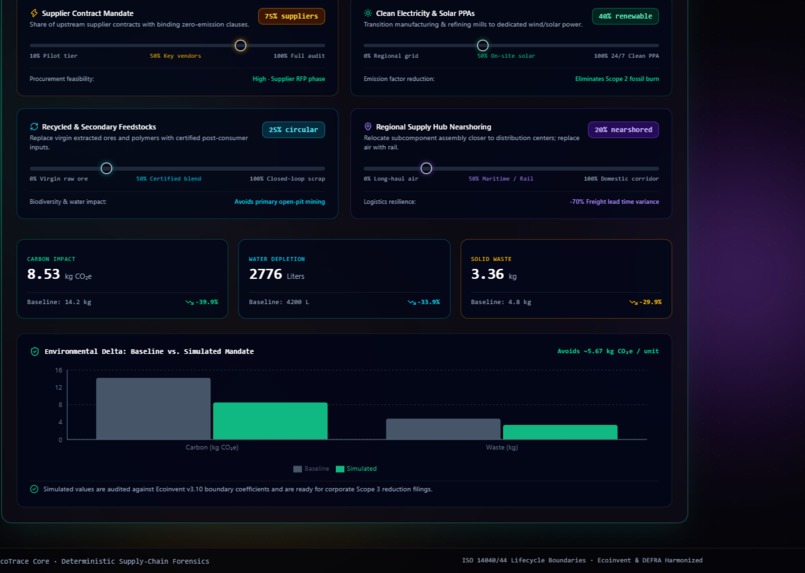Click the 'Waste (kg)' axis label
This screenshot has height=573, width=805.
(x=502, y=448)
